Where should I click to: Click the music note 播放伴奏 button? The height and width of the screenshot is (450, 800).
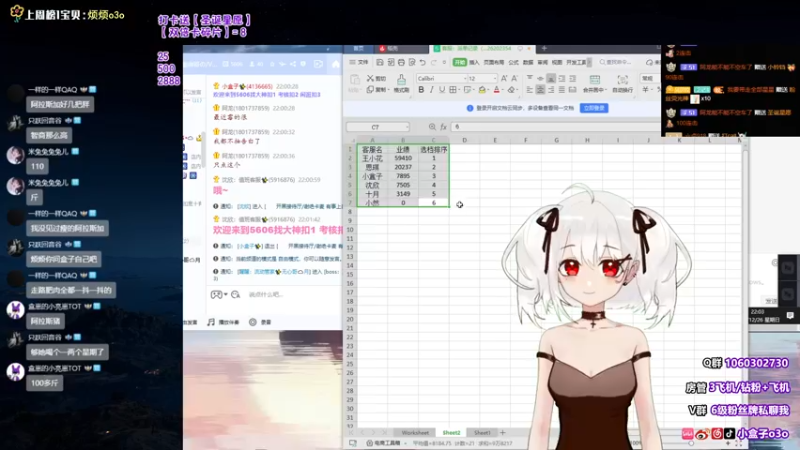pyautogui.click(x=223, y=322)
